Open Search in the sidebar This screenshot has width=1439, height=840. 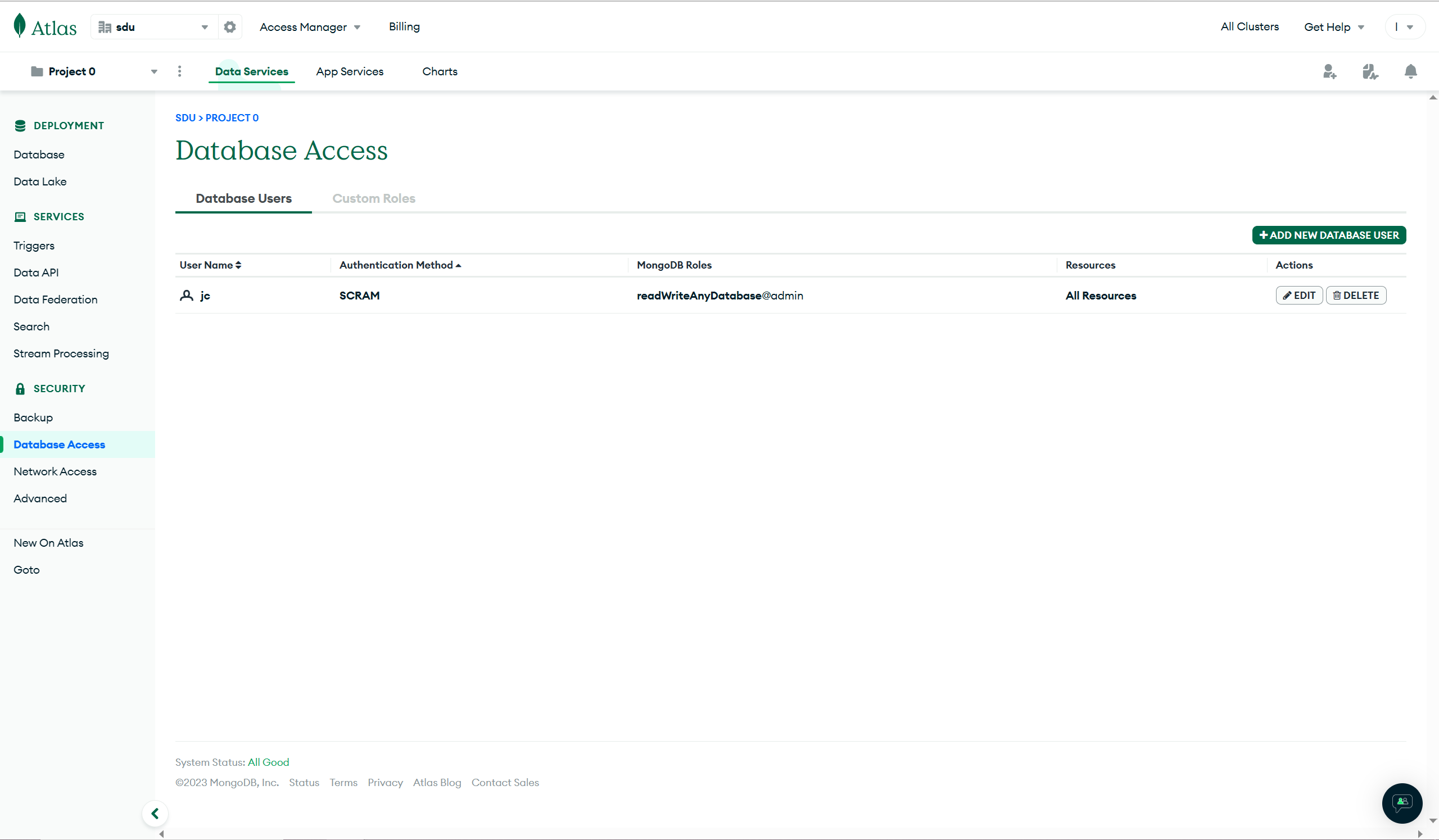click(x=31, y=326)
